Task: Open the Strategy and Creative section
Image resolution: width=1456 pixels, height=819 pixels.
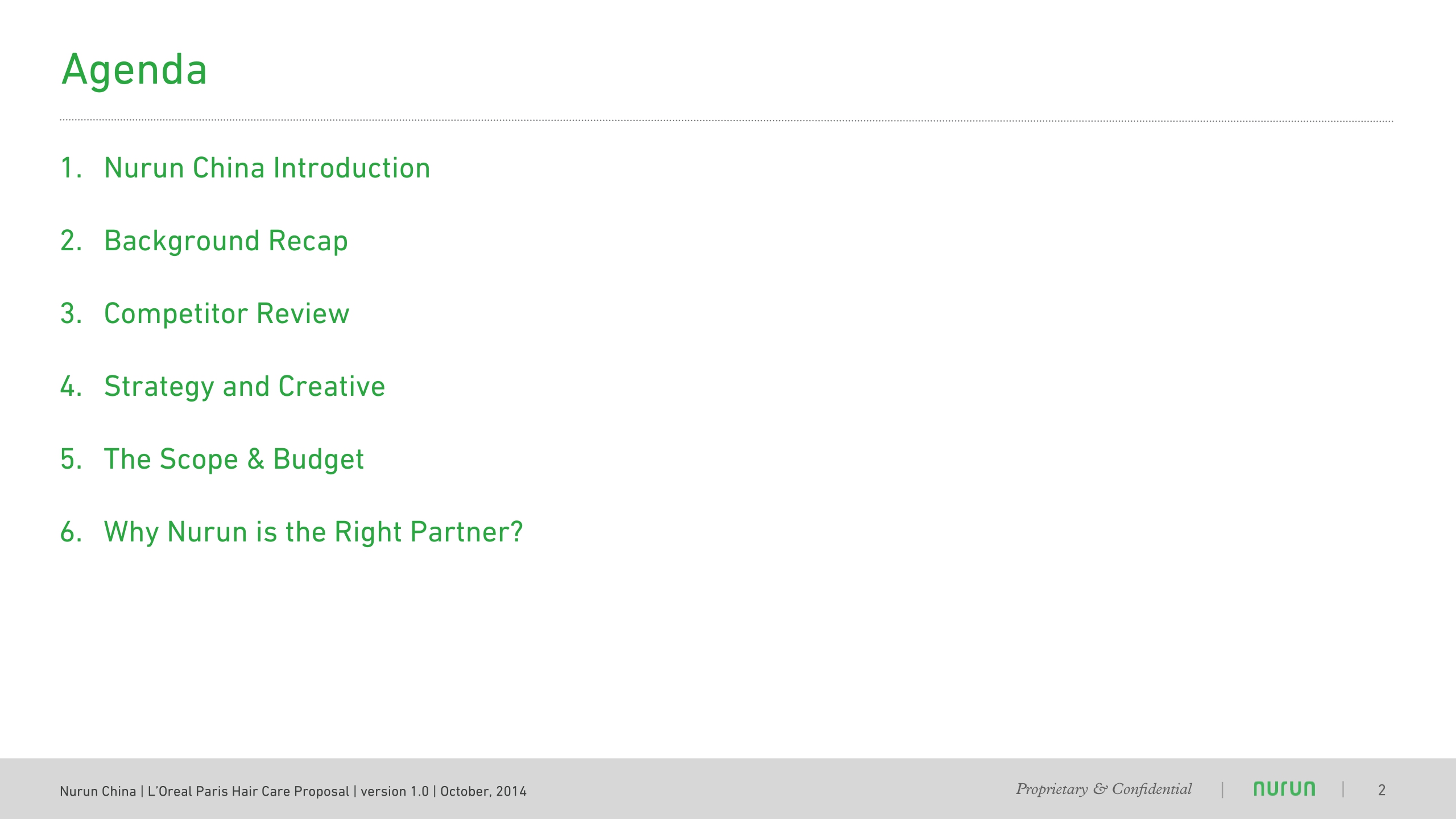Action: [x=243, y=386]
